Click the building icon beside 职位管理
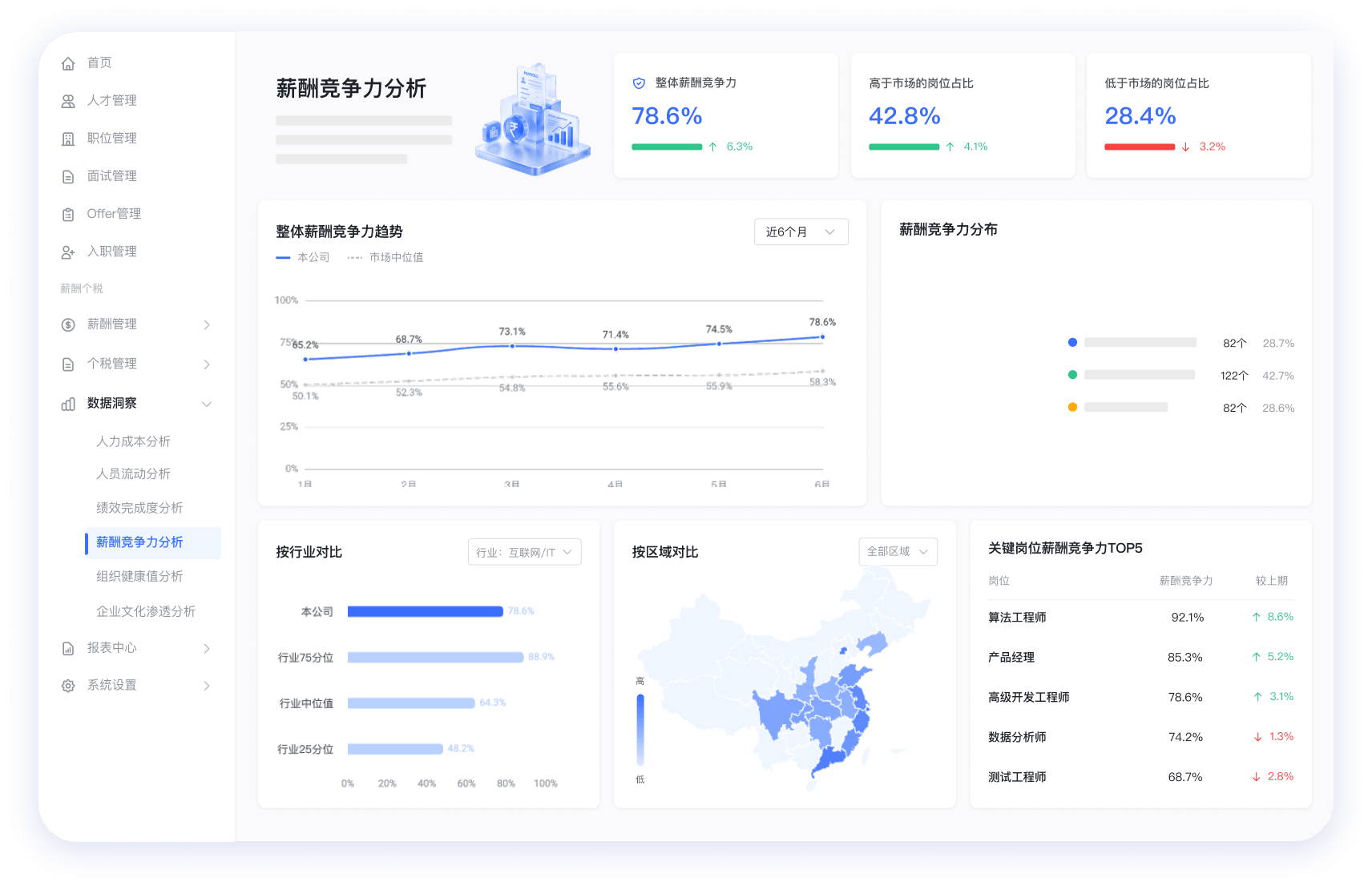Screen dimensions: 1372x886 point(68,139)
